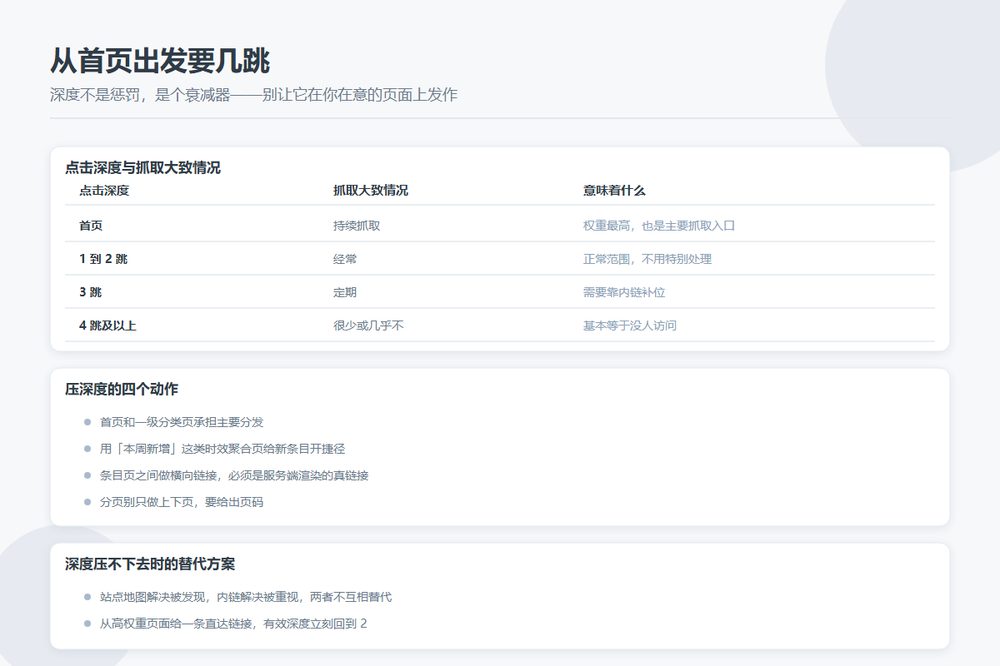The height and width of the screenshot is (666, 1000).
Task: Click the card heading 点击深度与抓取大致情况
Action: 143,168
